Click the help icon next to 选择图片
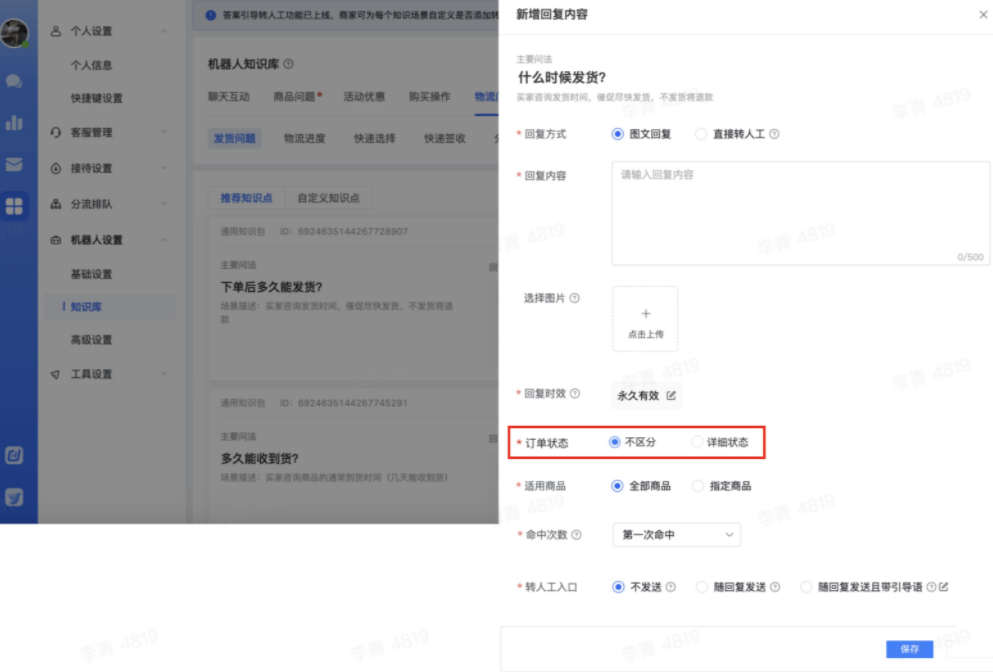This screenshot has height=672, width=993. click(574, 298)
